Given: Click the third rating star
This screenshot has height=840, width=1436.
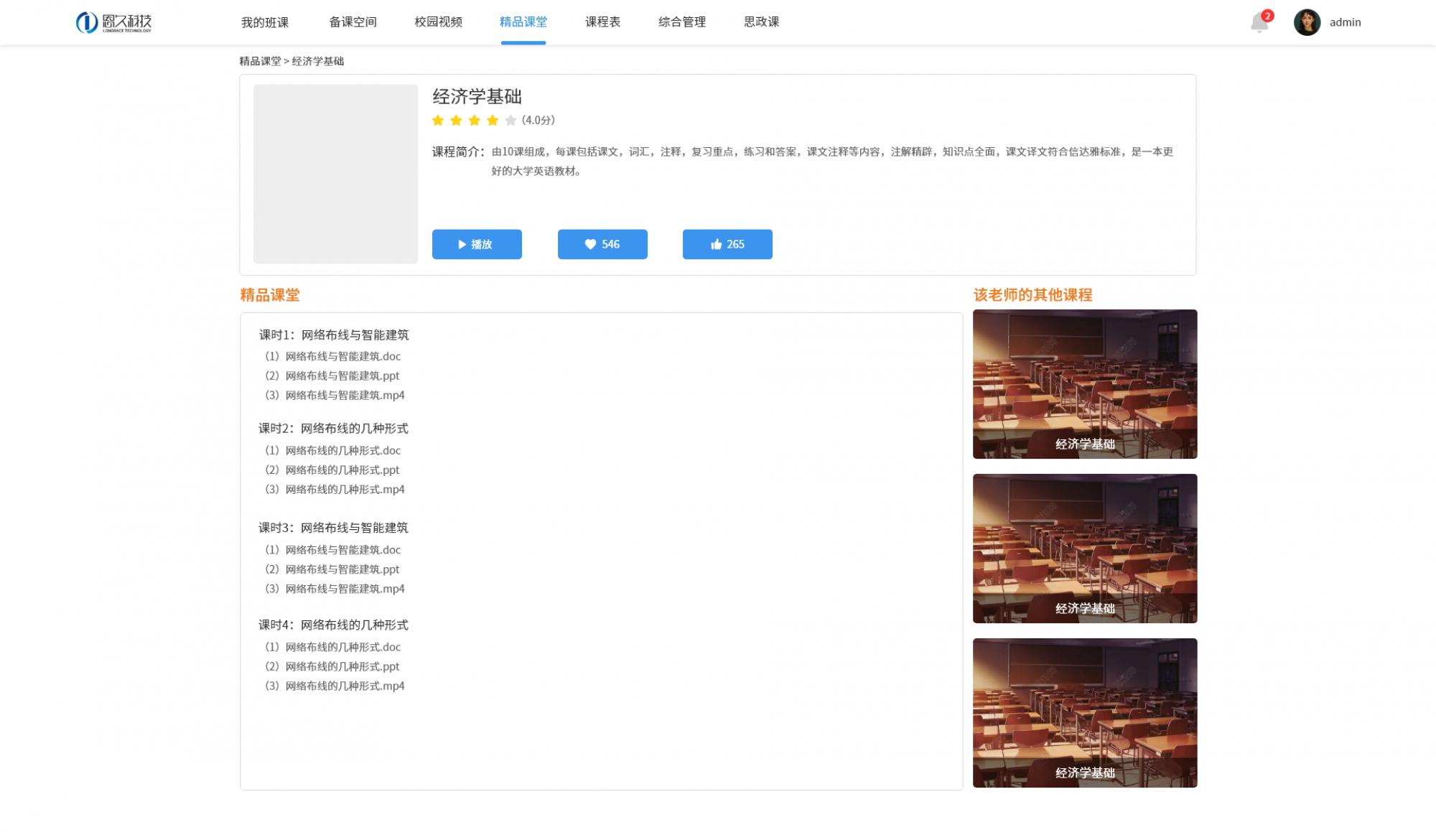Looking at the screenshot, I should (x=474, y=120).
